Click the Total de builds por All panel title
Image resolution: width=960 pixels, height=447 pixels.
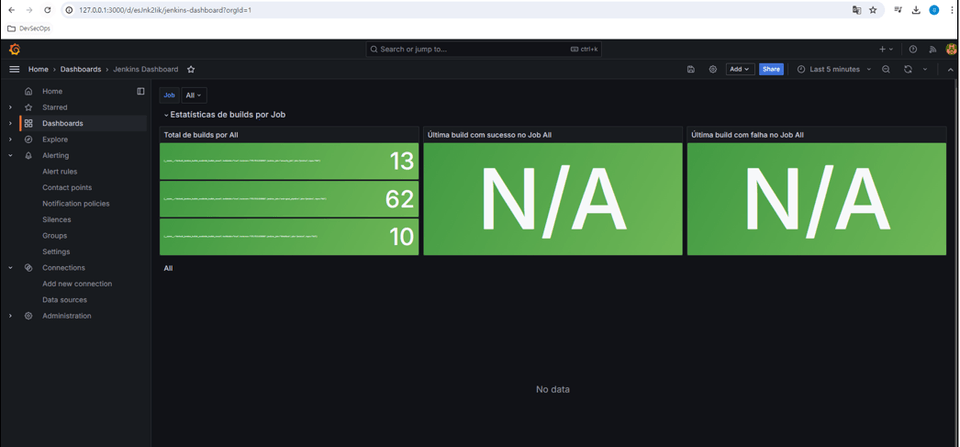[201, 135]
